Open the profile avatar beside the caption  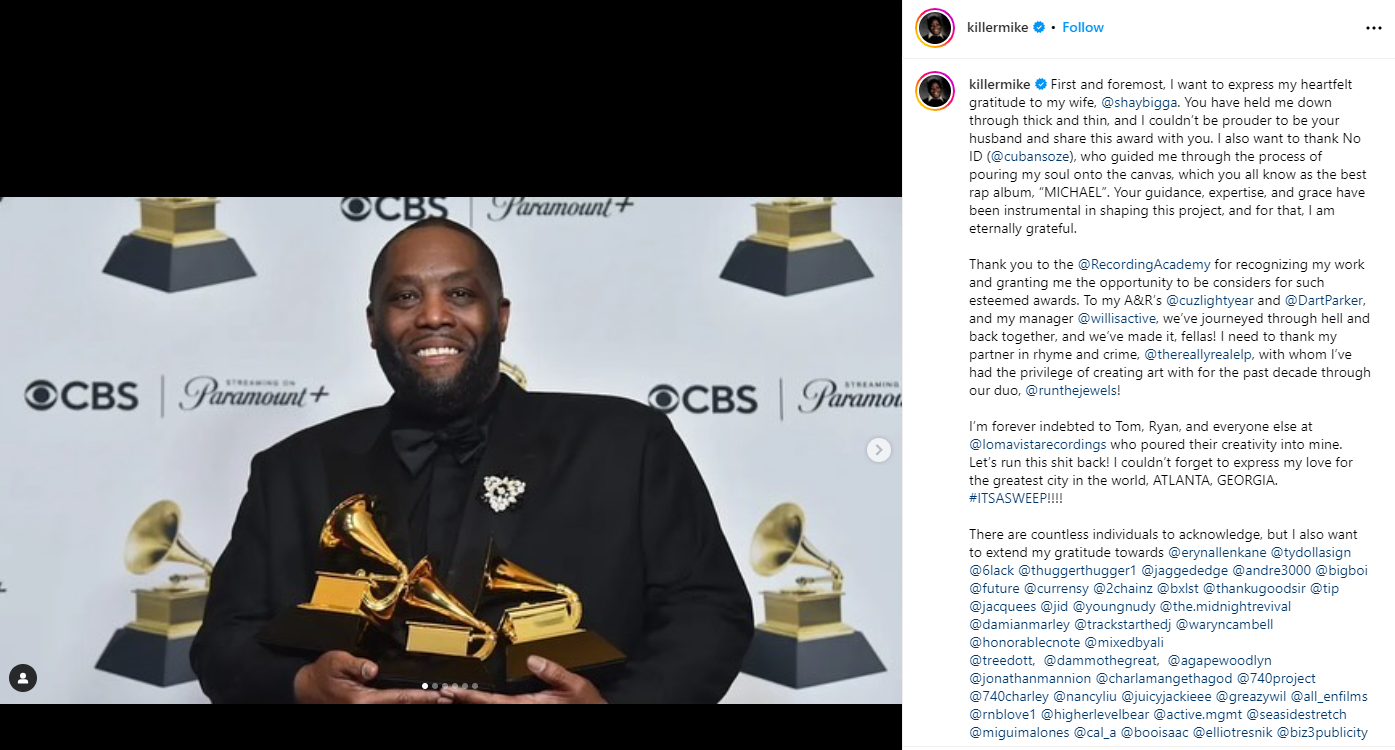[934, 91]
